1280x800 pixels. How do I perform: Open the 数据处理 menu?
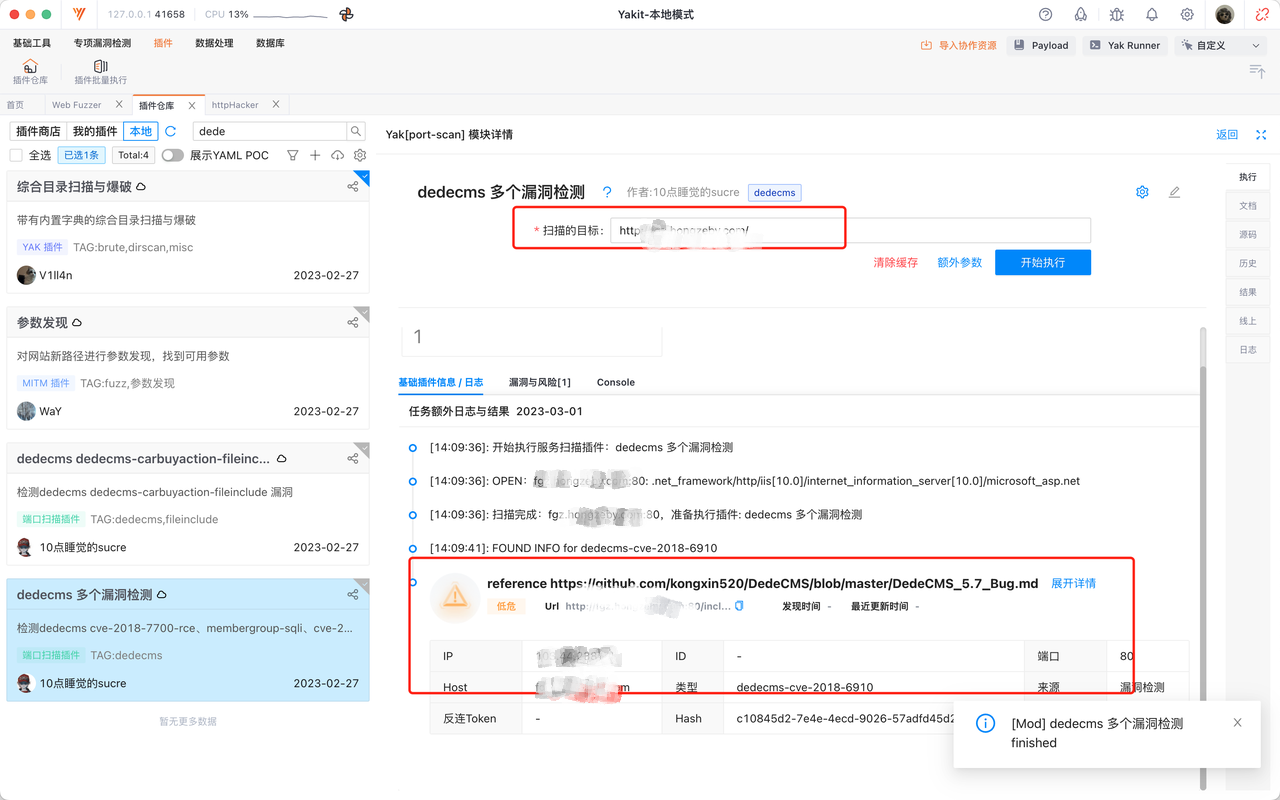(214, 43)
